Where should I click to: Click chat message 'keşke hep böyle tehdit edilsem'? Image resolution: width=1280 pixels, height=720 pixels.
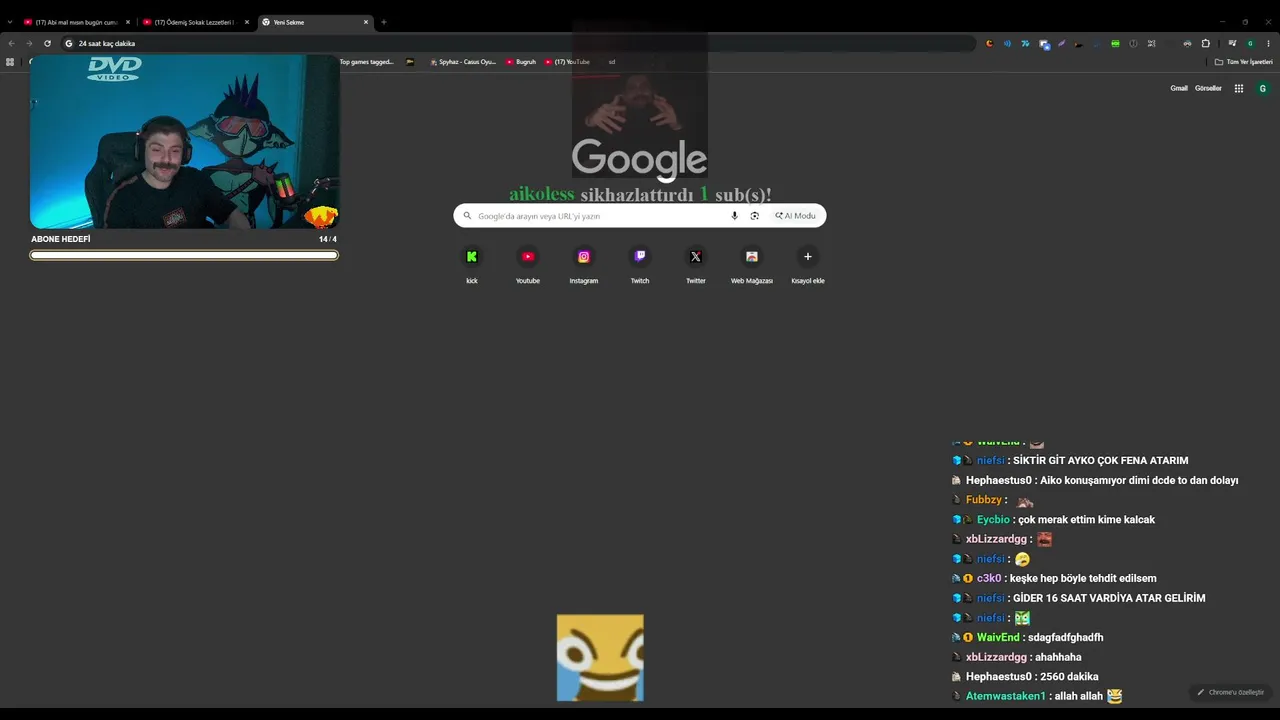[1083, 579]
